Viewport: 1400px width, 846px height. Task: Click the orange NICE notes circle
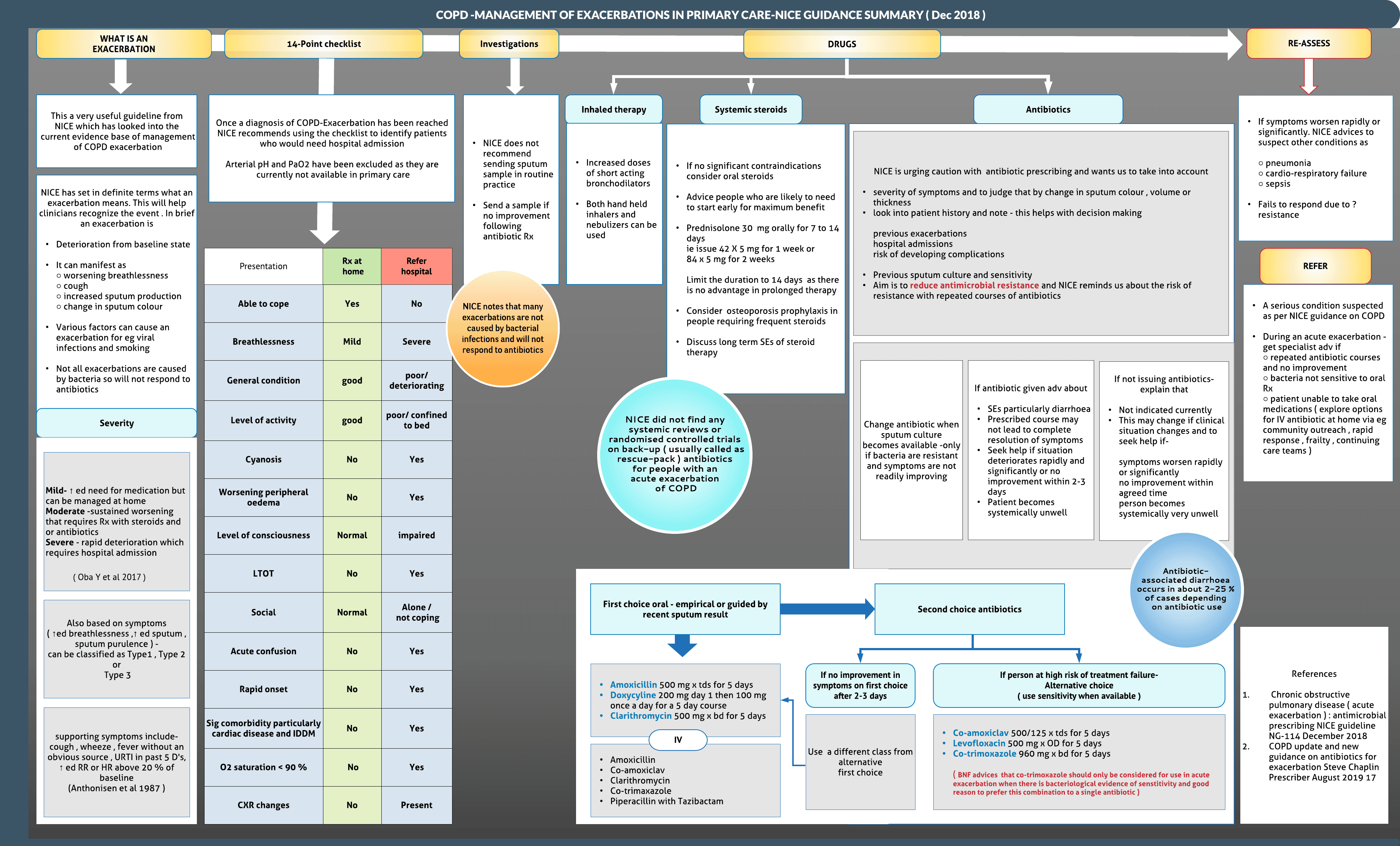pyautogui.click(x=503, y=329)
